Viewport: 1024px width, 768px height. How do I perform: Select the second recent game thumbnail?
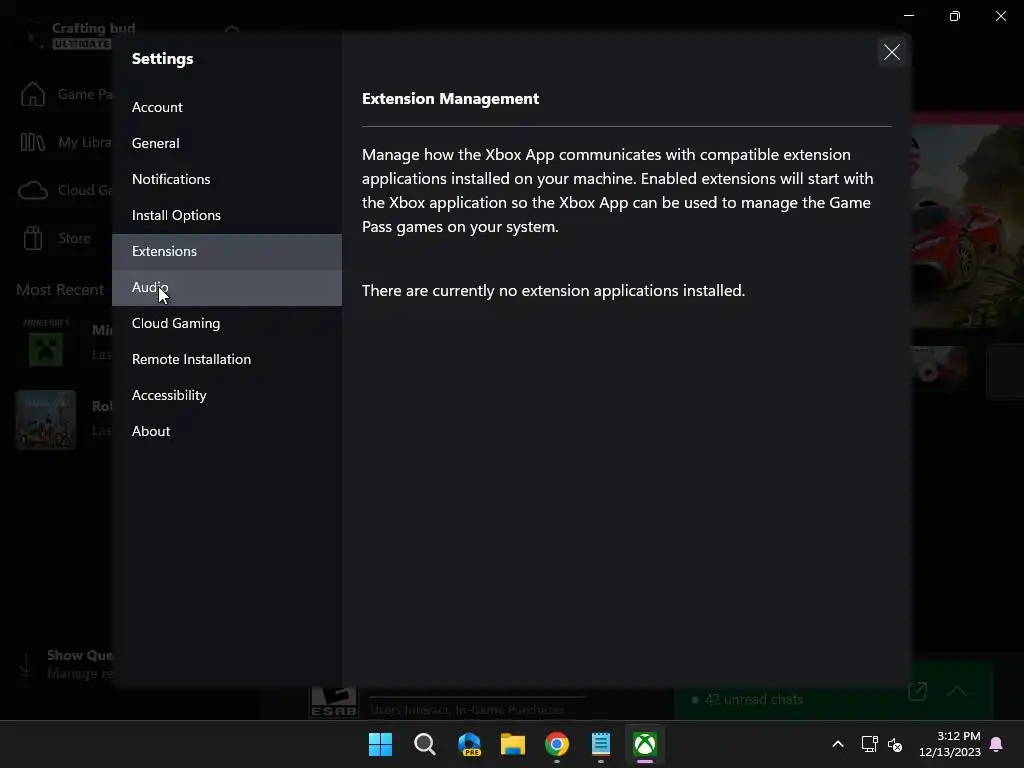(46, 420)
